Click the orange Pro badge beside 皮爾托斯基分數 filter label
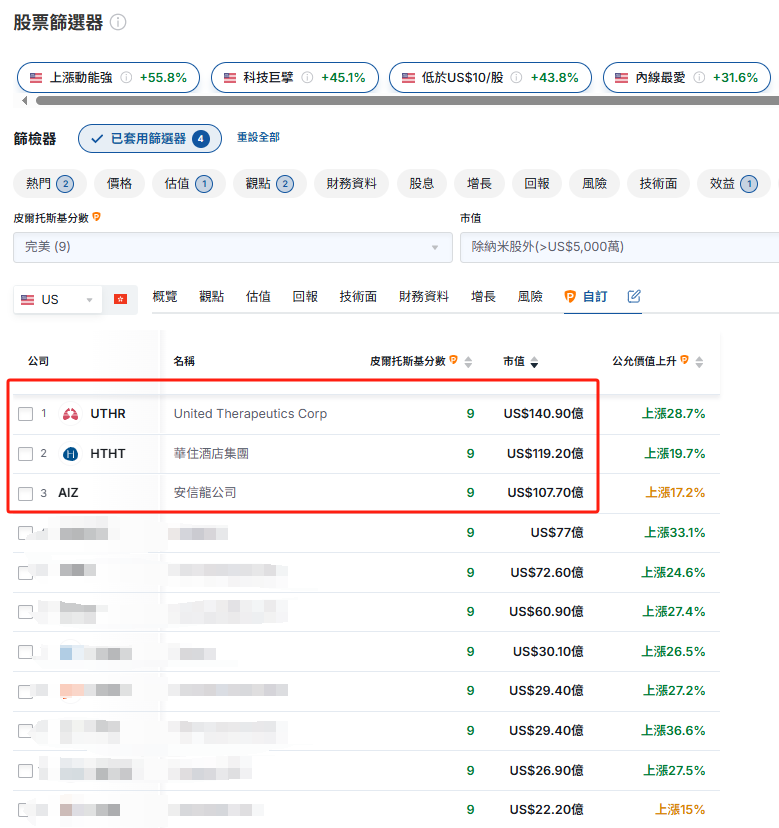The height and width of the screenshot is (828, 779). [x=96, y=217]
